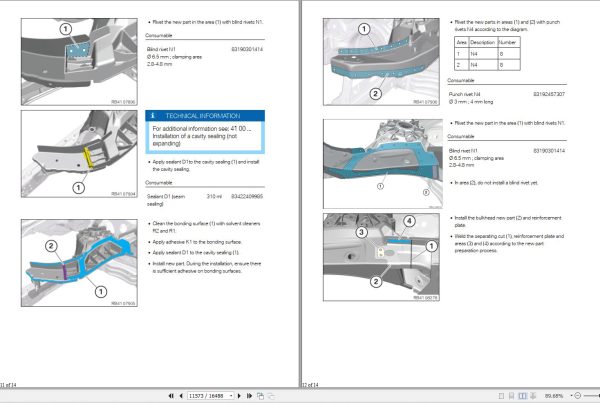The width and height of the screenshot is (600, 403).
Task: Click the blind rivet area illustration thumbnail
Action: tap(79, 62)
